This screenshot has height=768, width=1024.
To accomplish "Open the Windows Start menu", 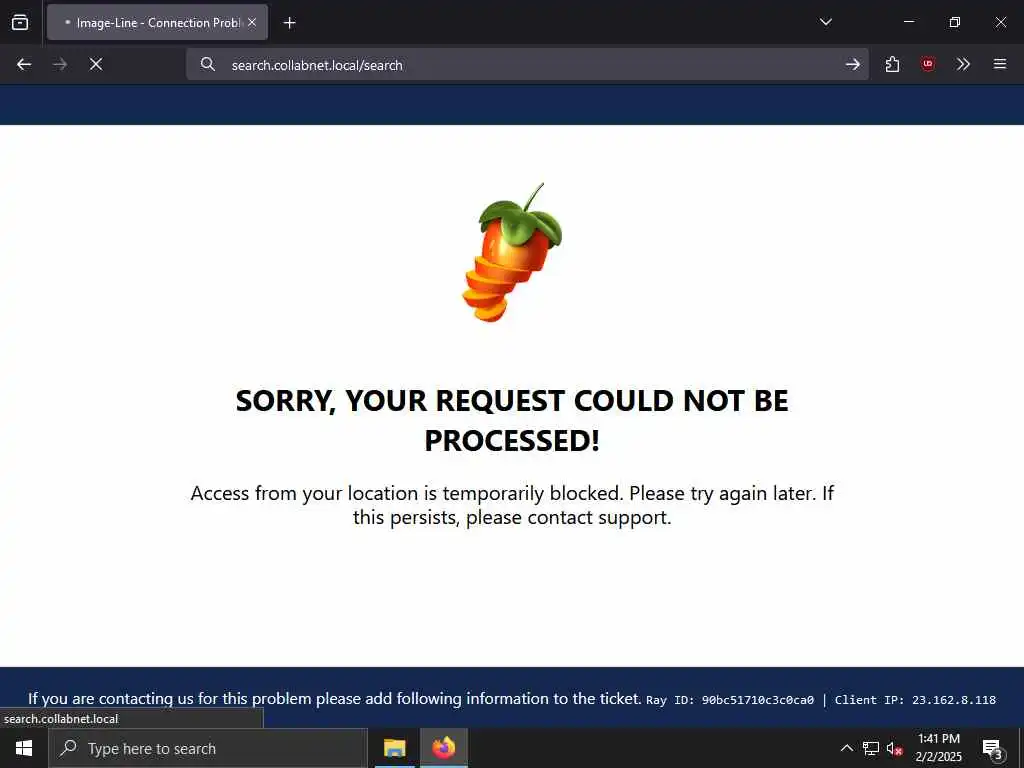I will pyautogui.click(x=24, y=748).
